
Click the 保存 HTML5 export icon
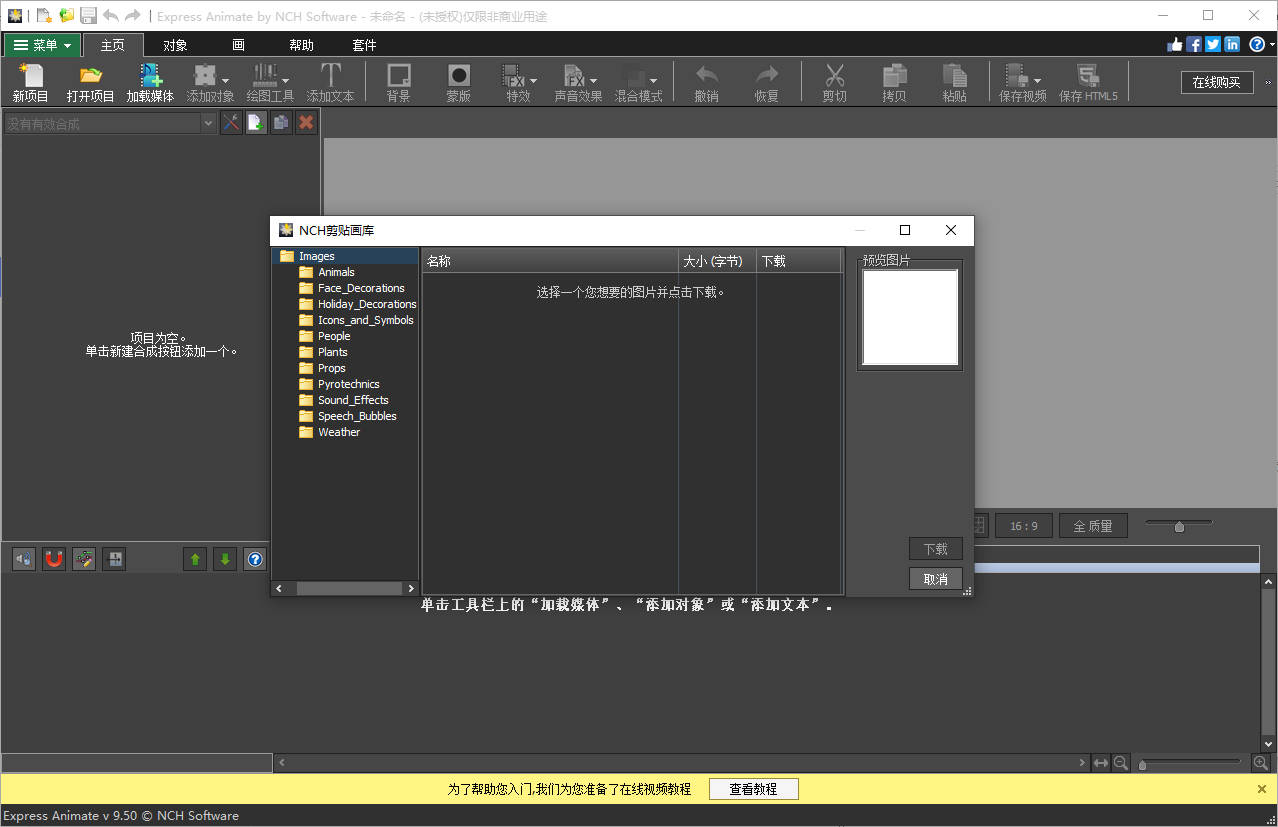[x=1088, y=82]
